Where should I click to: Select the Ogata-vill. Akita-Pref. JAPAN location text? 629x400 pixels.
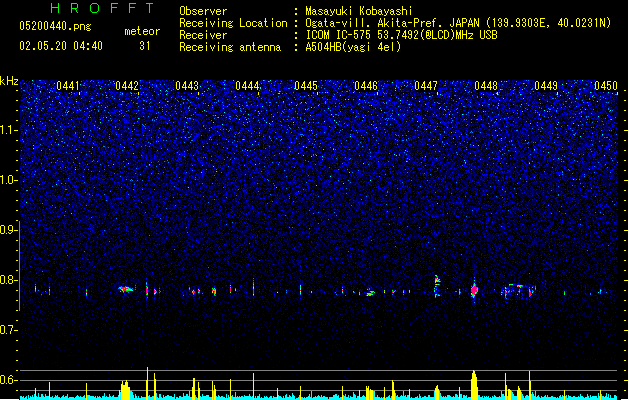click(x=458, y=23)
